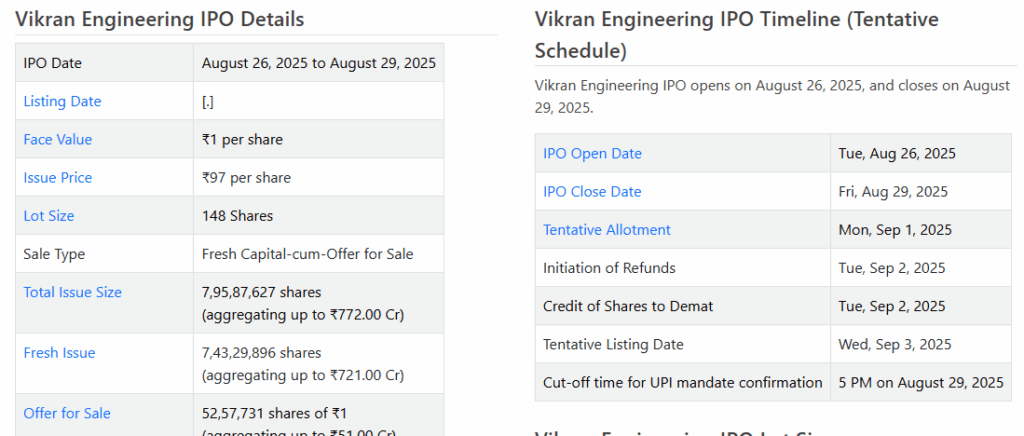This screenshot has width=1024, height=436.
Task: Follow the Issue Price link
Action: (x=57, y=177)
